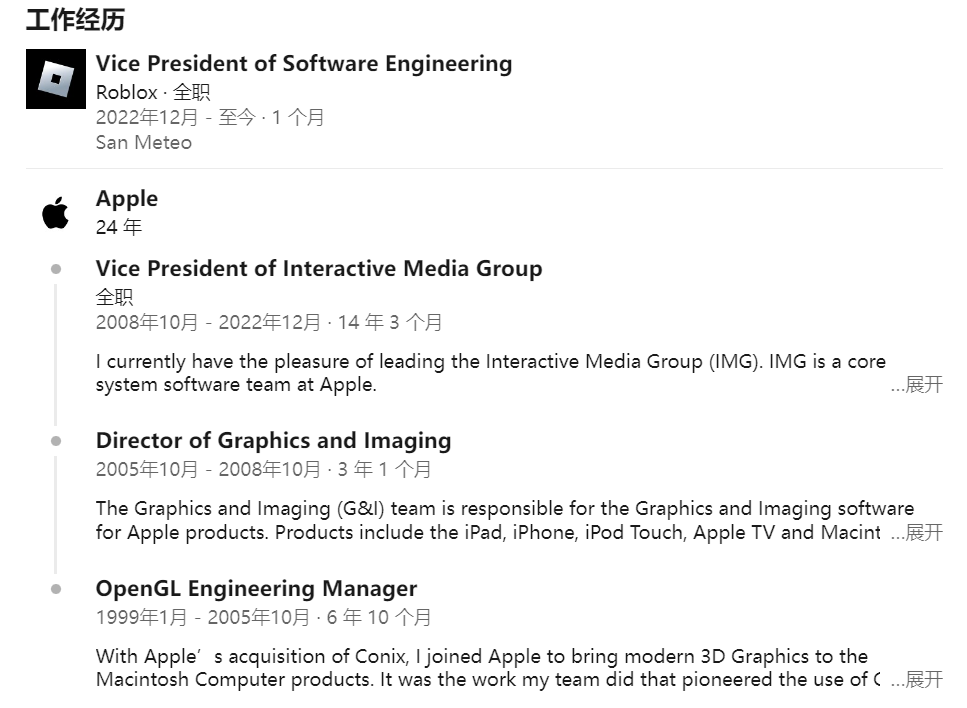Select the timeline dot beside OpenGL Engineering Manager
Image resolution: width=967 pixels, height=708 pixels.
tap(56, 589)
